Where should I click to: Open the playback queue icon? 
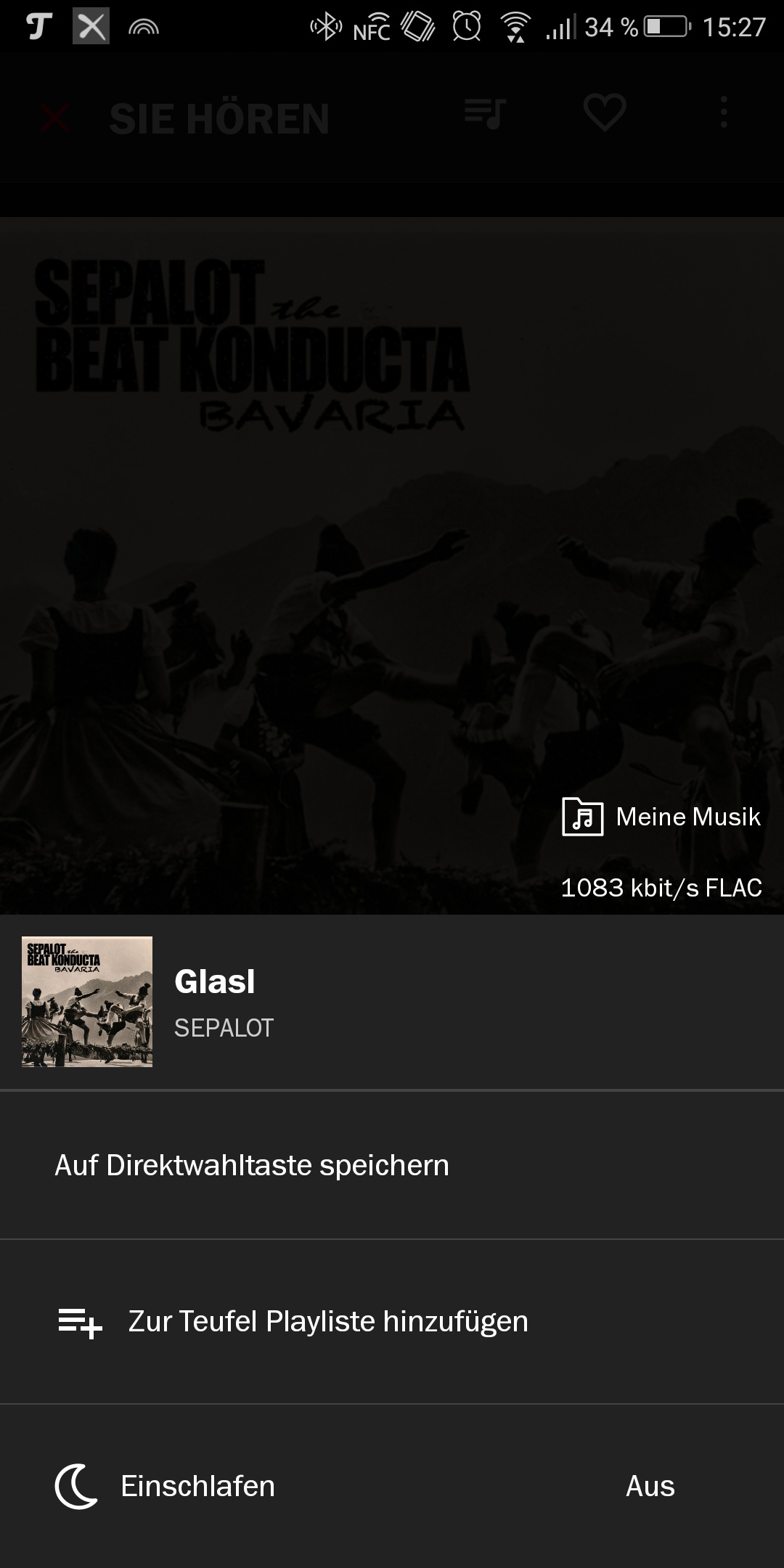(x=485, y=113)
